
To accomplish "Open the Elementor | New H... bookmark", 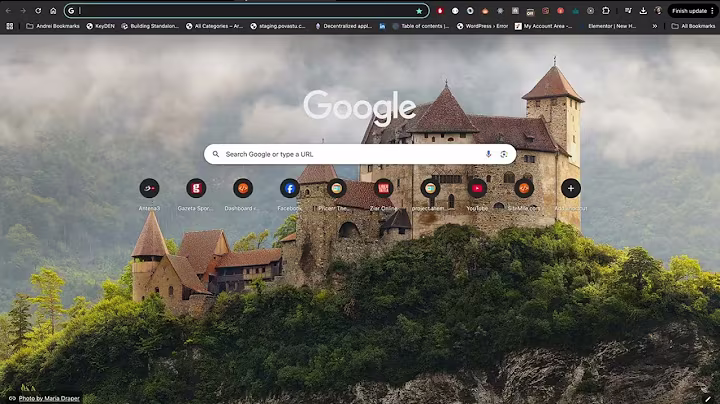I will [608, 26].
